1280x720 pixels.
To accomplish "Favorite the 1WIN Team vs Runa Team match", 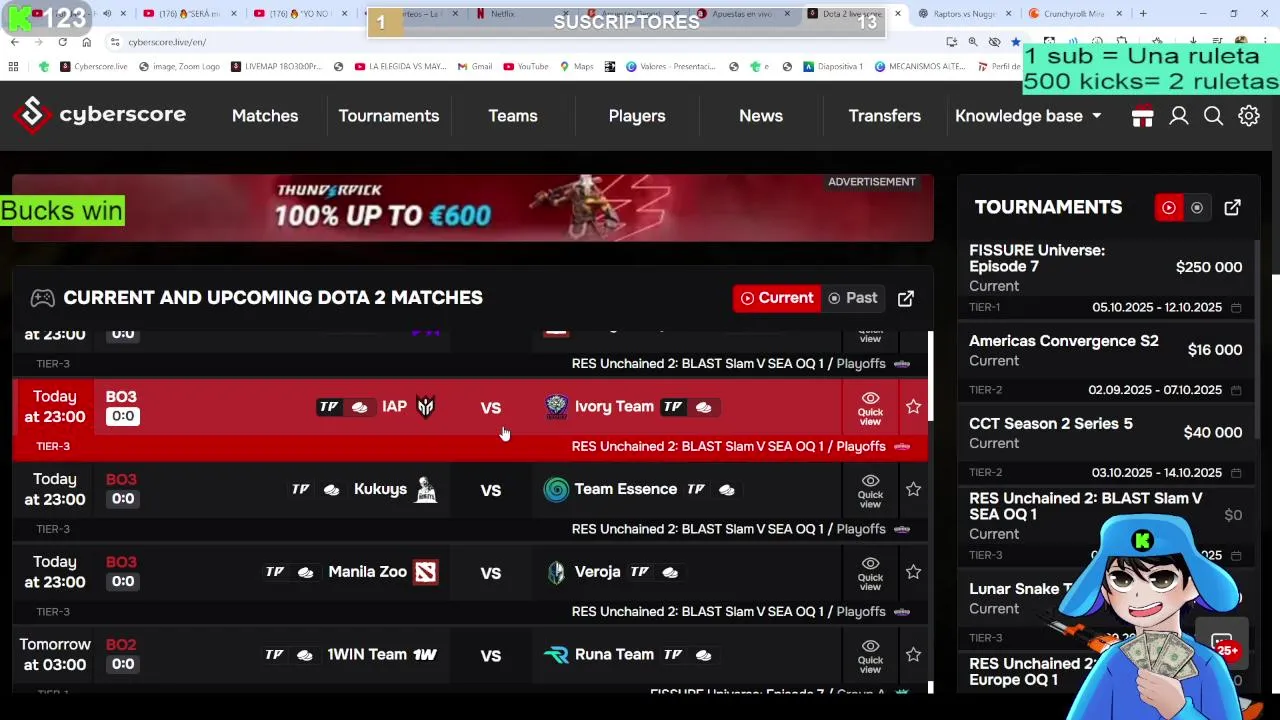I will click(913, 655).
